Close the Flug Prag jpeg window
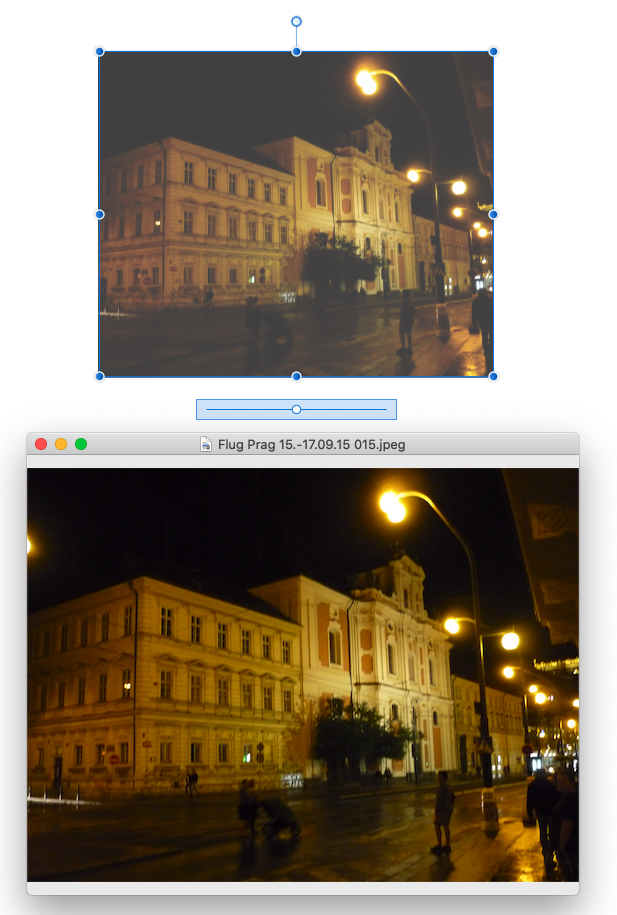 click(41, 444)
